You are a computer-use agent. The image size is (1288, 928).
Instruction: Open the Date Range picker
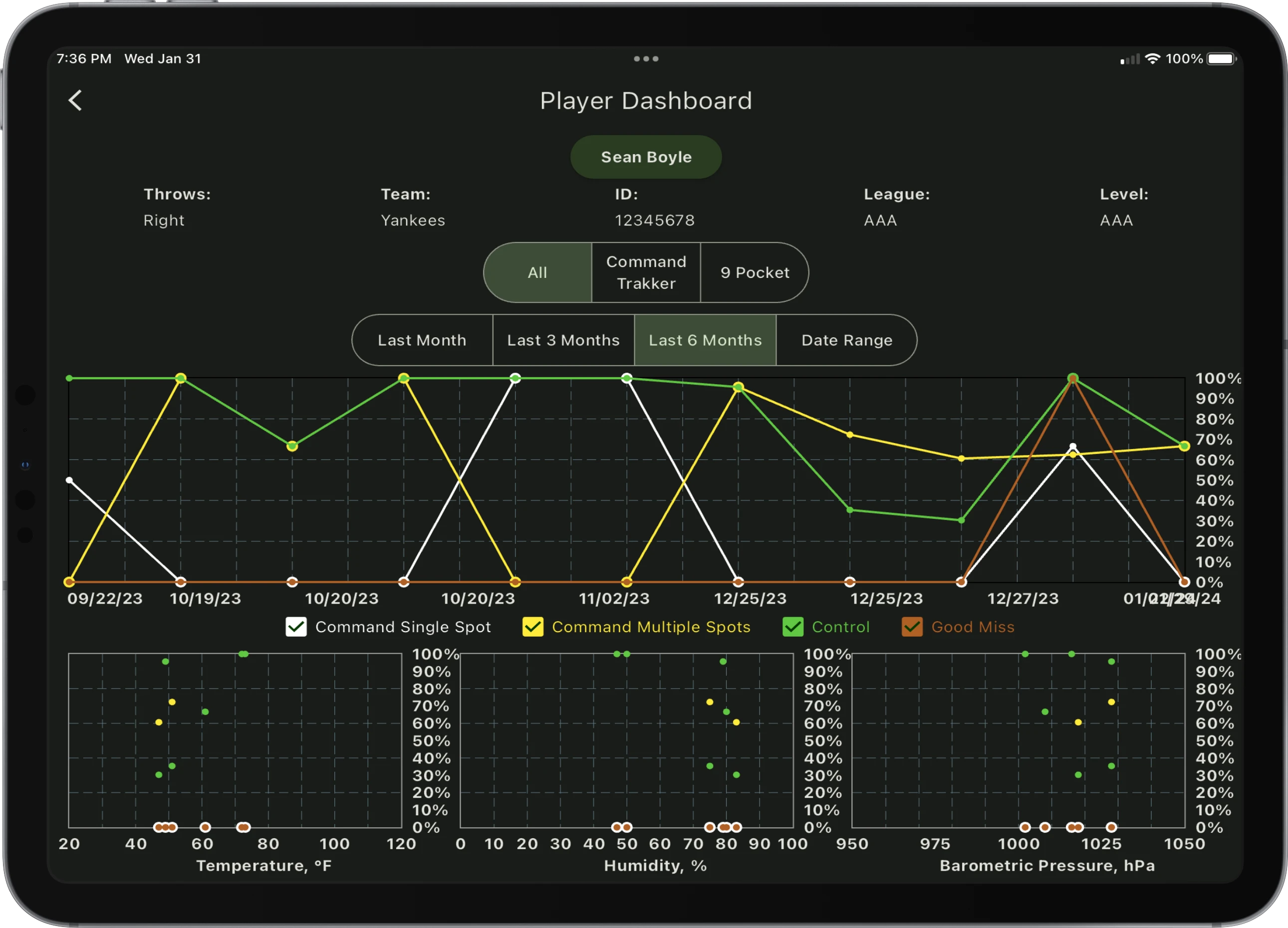point(846,340)
